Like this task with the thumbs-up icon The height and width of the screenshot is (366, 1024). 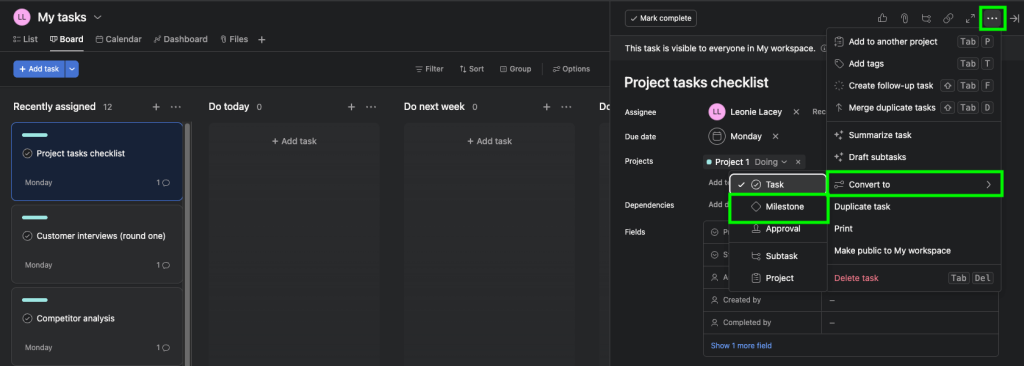coord(882,18)
